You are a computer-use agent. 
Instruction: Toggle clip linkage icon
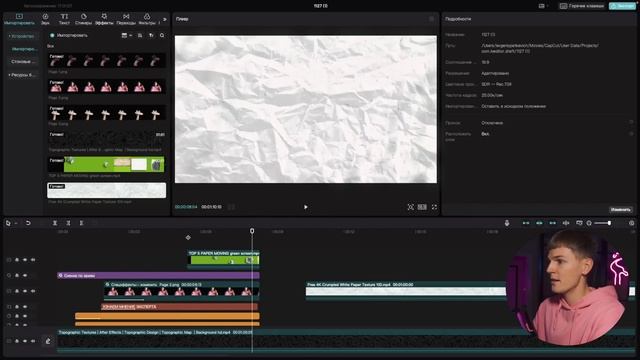pyautogui.click(x=553, y=223)
